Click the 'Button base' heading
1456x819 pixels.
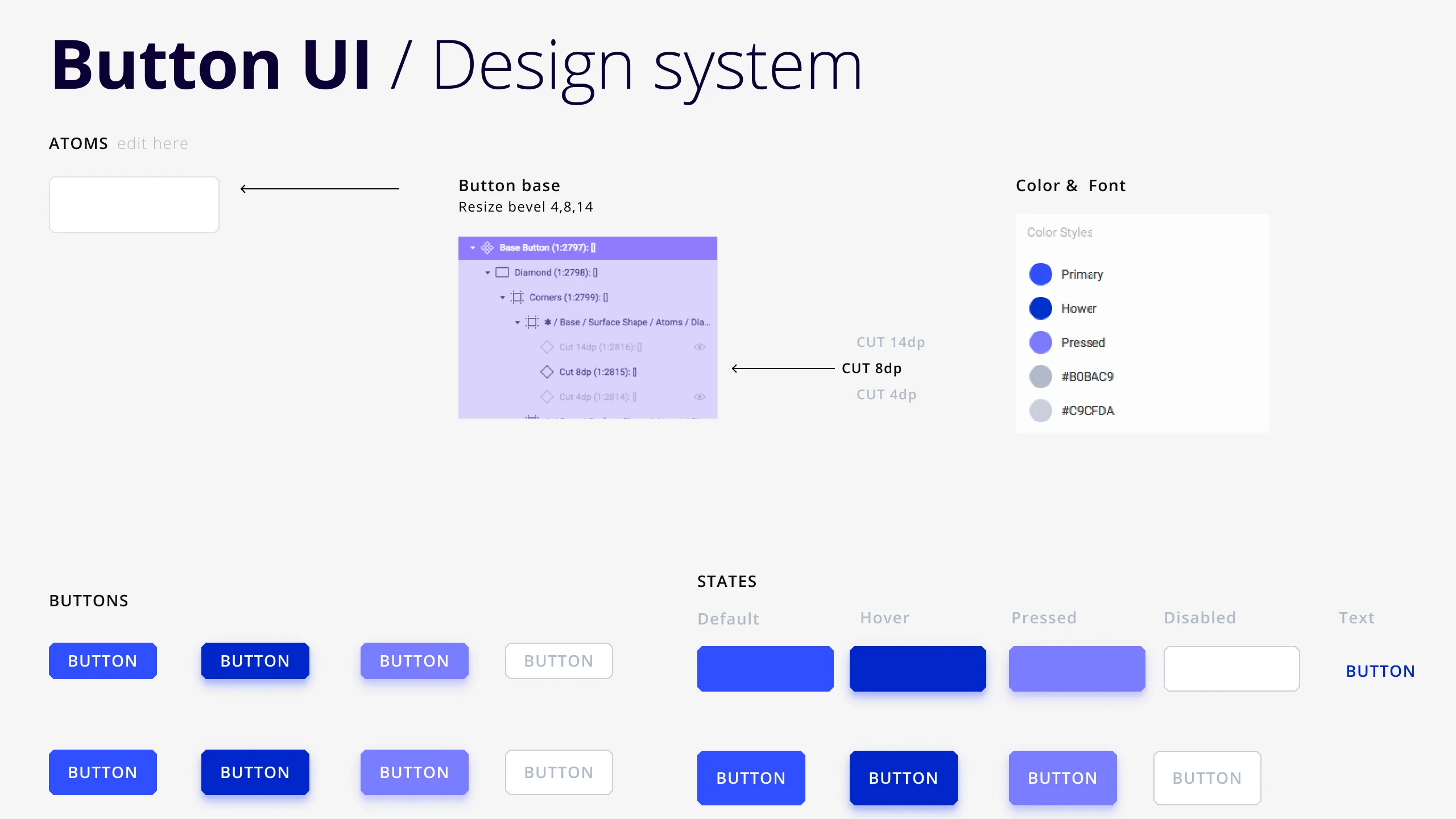(x=510, y=185)
